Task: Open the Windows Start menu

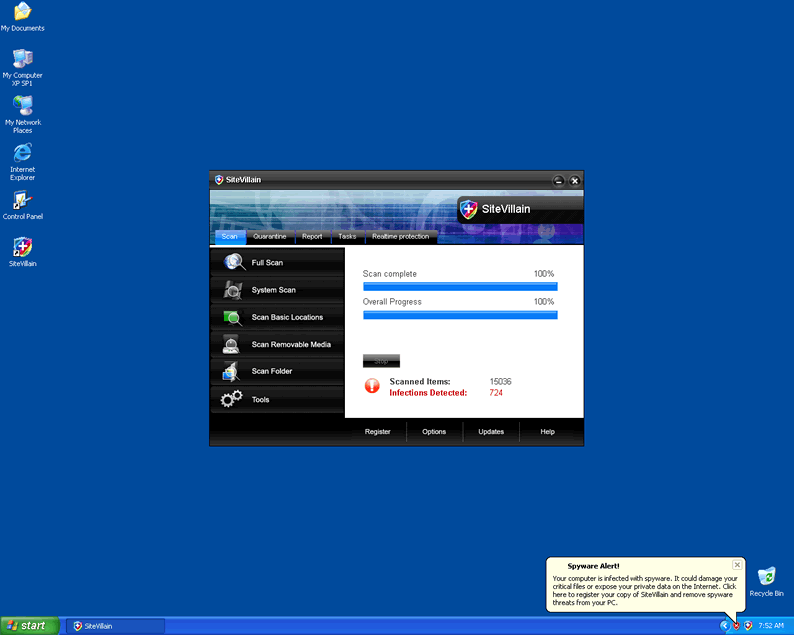Action: coord(27,626)
